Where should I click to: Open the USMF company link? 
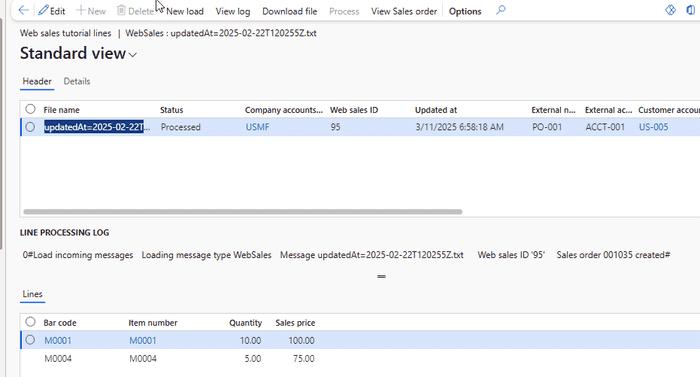coord(257,127)
